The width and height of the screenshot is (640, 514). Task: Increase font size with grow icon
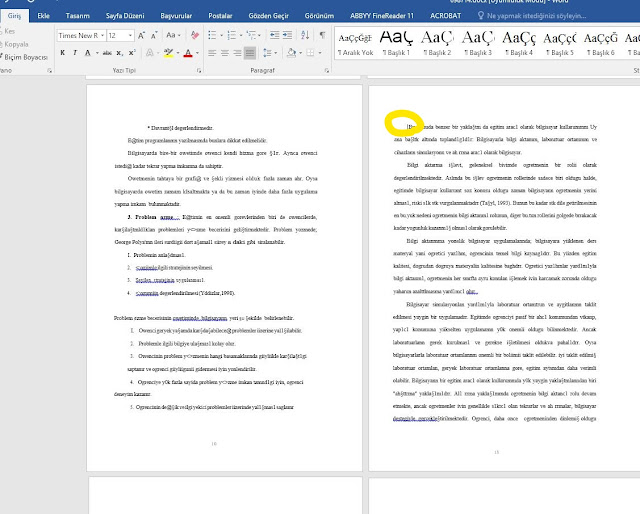tap(141, 36)
